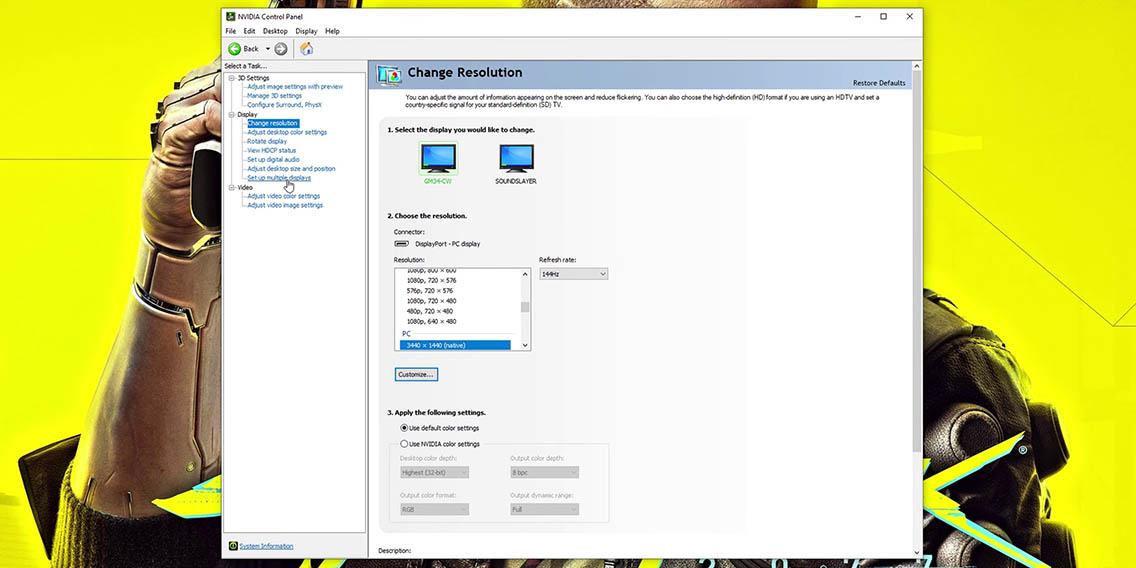Image resolution: width=1136 pixels, height=568 pixels.
Task: Open the Back history dropdown arrow
Action: point(267,49)
